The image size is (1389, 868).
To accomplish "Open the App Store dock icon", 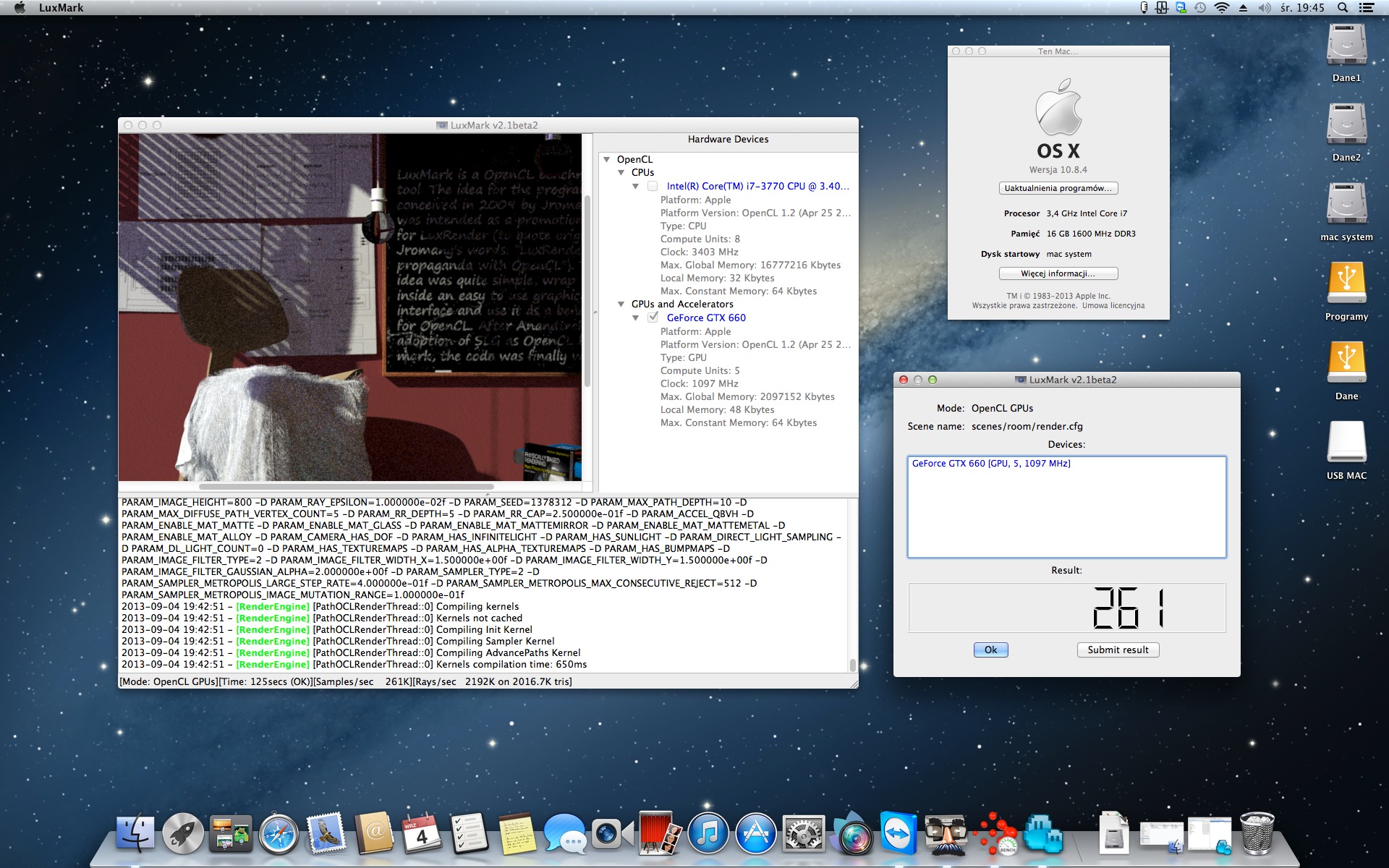I will pos(756,833).
